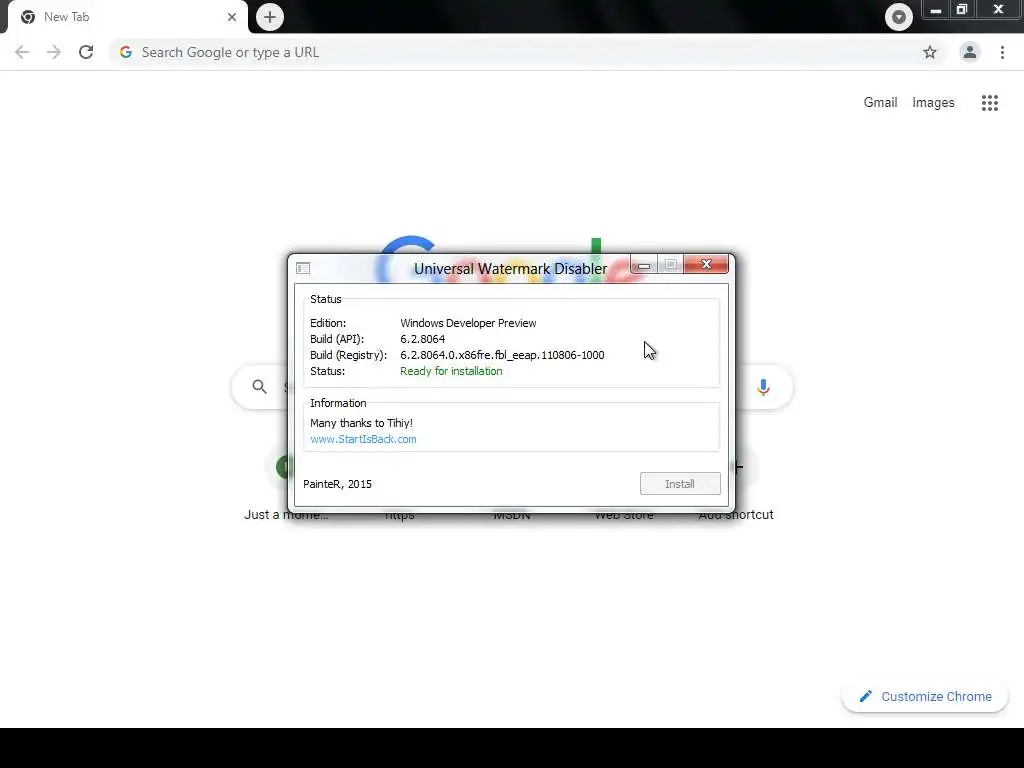This screenshot has width=1024, height=768.
Task: Close the New Tab tab
Action: 232,17
